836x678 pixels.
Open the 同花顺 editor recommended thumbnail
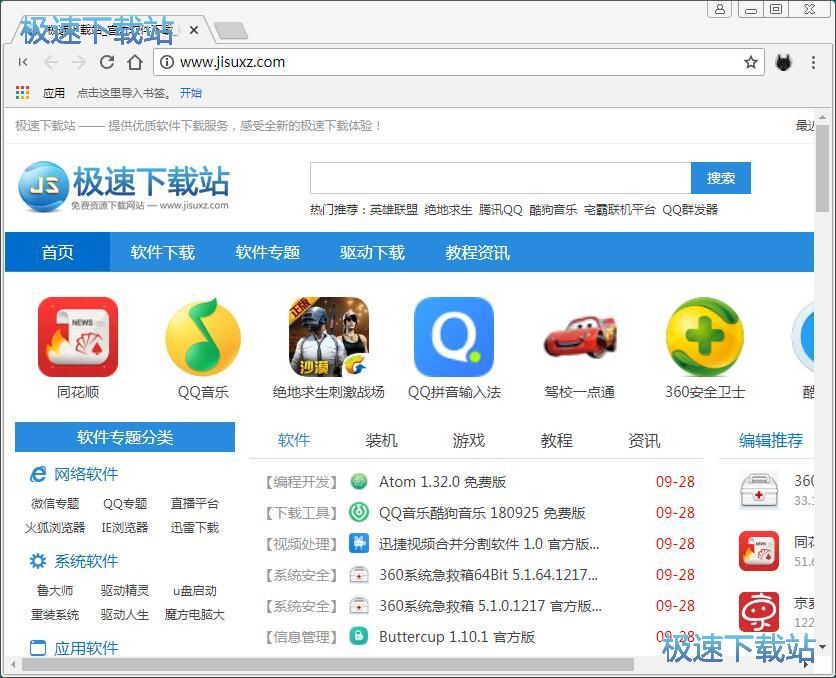759,551
